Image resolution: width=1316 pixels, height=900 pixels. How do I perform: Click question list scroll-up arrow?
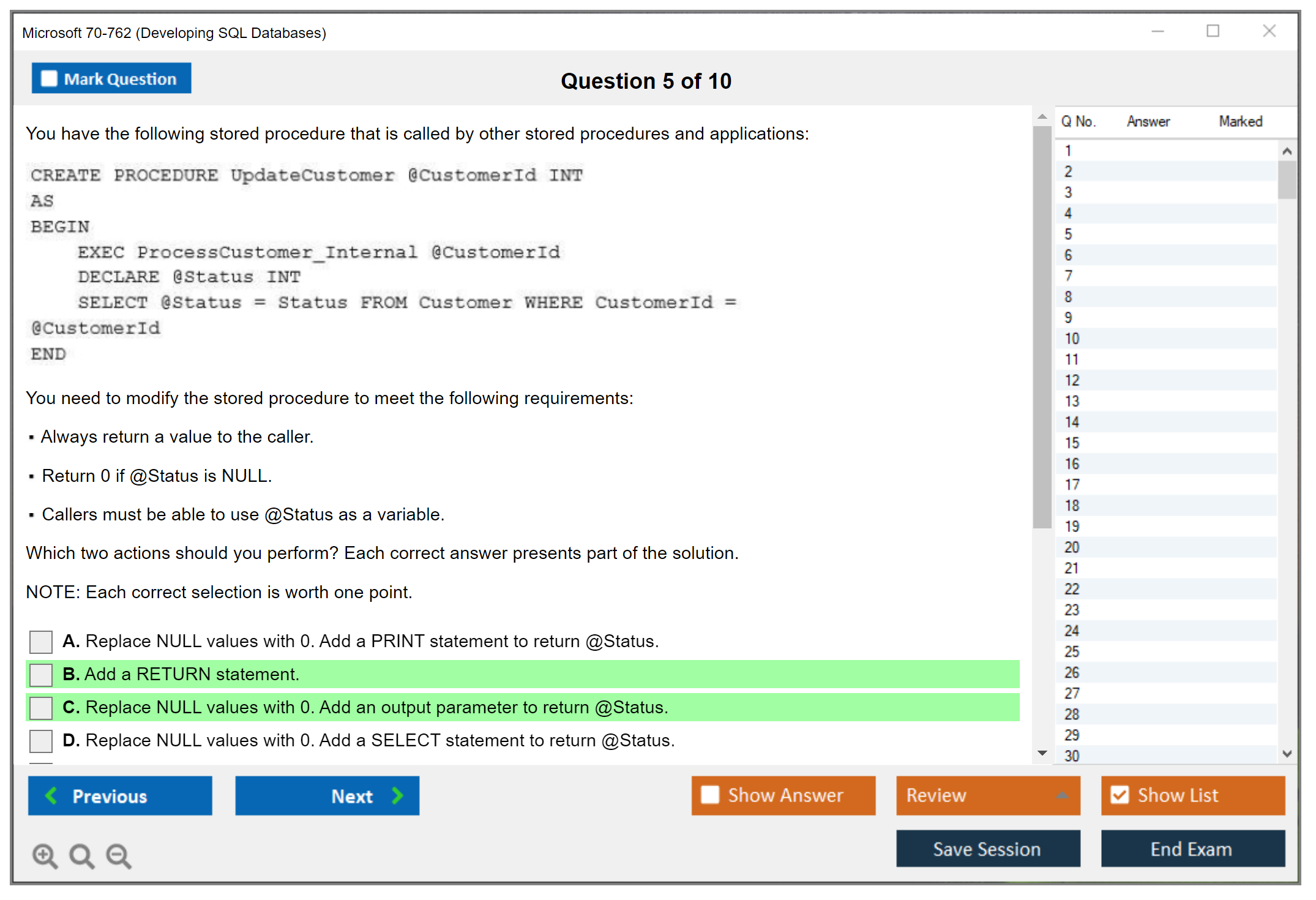[1287, 151]
